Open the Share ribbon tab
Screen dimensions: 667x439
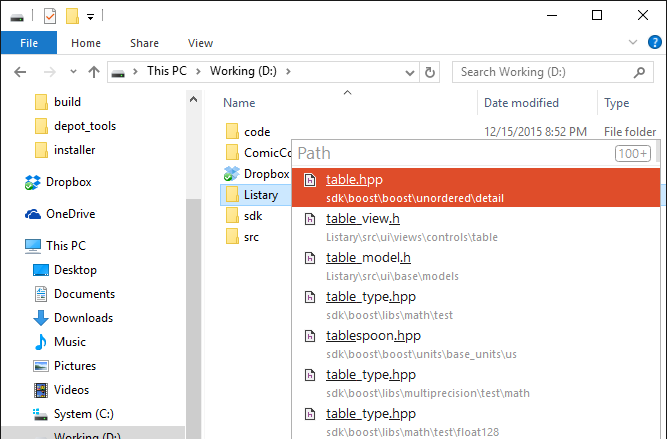point(144,43)
